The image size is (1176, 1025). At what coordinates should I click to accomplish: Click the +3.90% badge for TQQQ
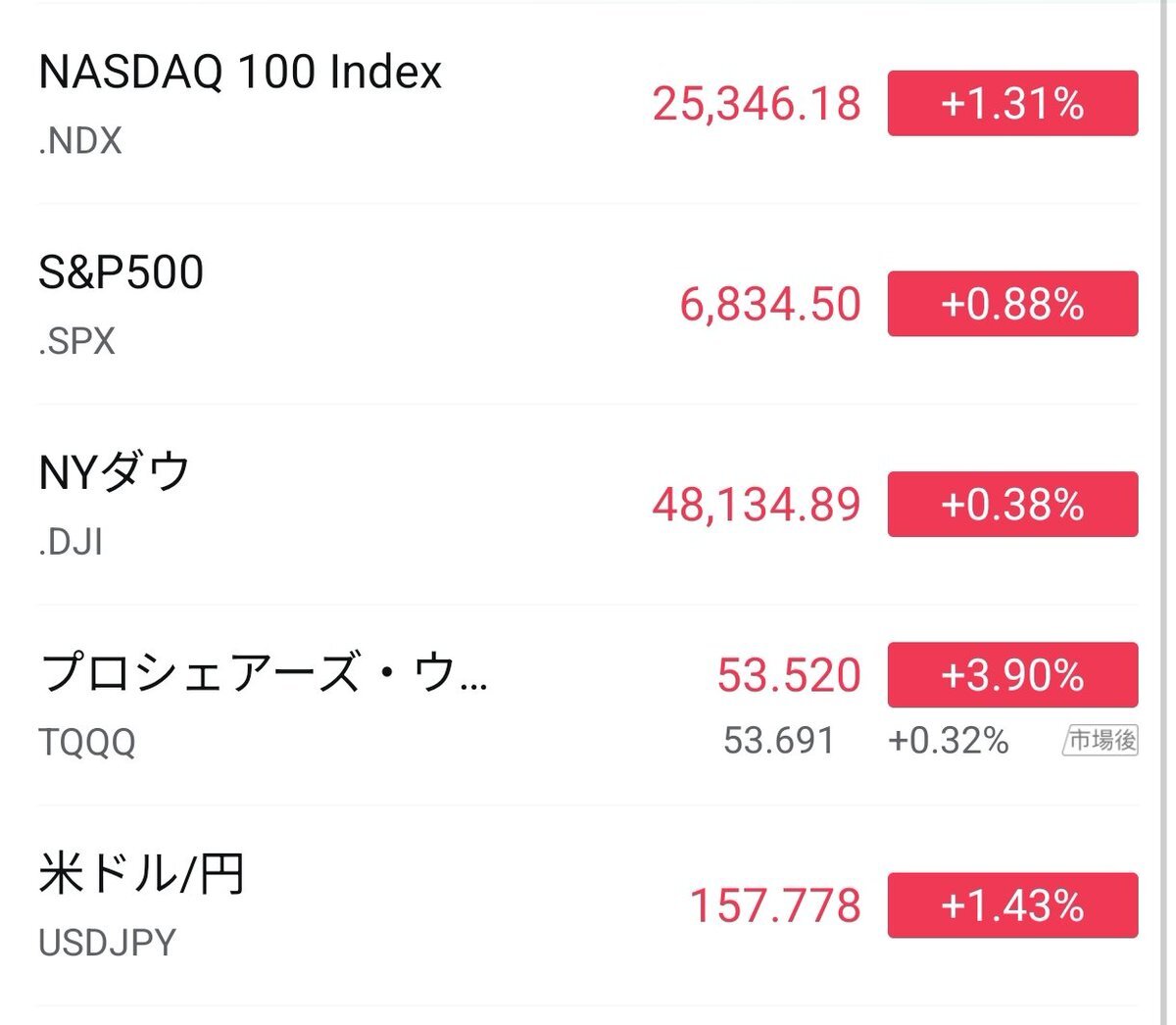point(1012,674)
